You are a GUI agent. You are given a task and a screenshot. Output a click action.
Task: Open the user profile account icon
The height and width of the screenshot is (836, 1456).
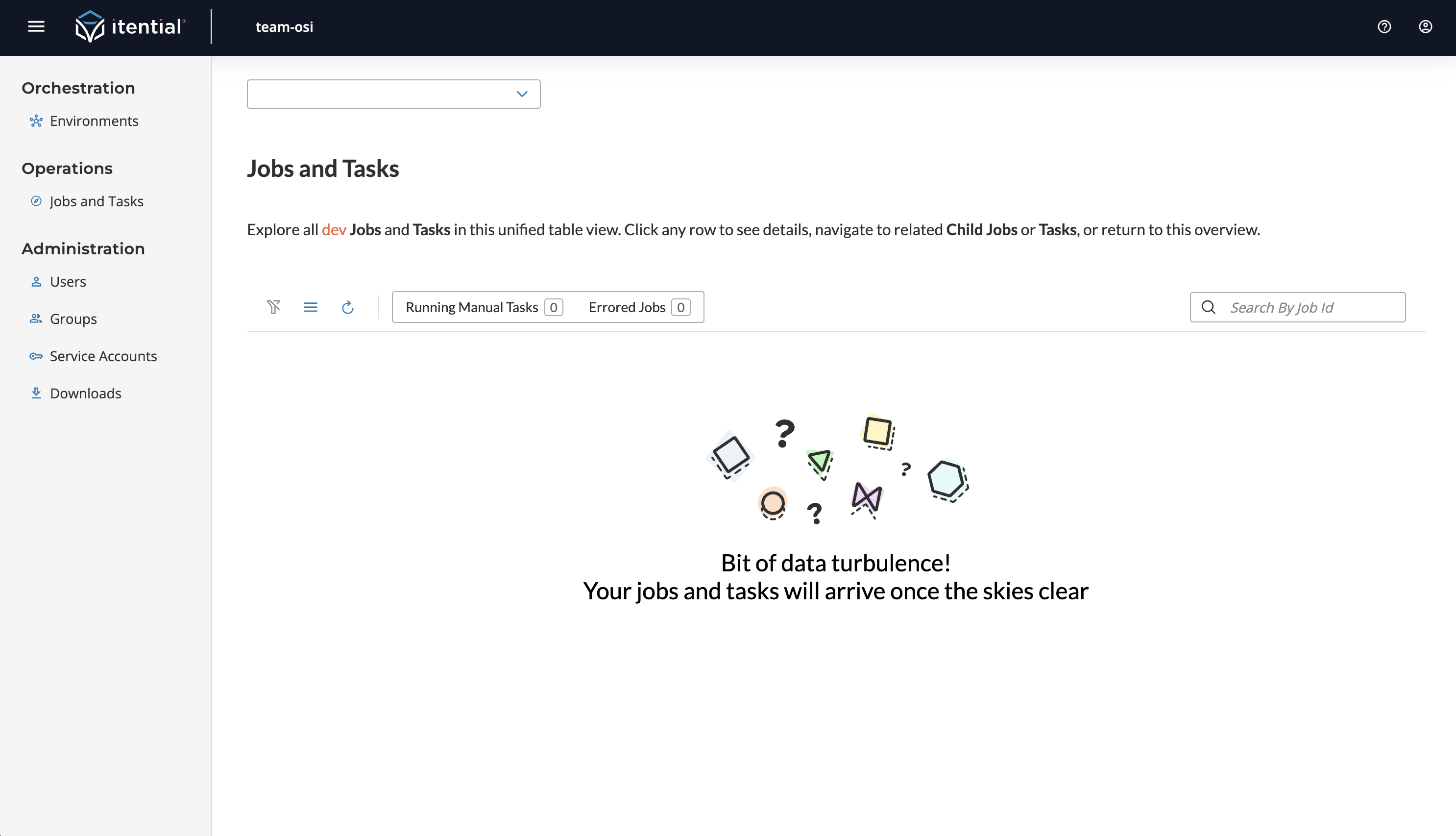tap(1425, 27)
